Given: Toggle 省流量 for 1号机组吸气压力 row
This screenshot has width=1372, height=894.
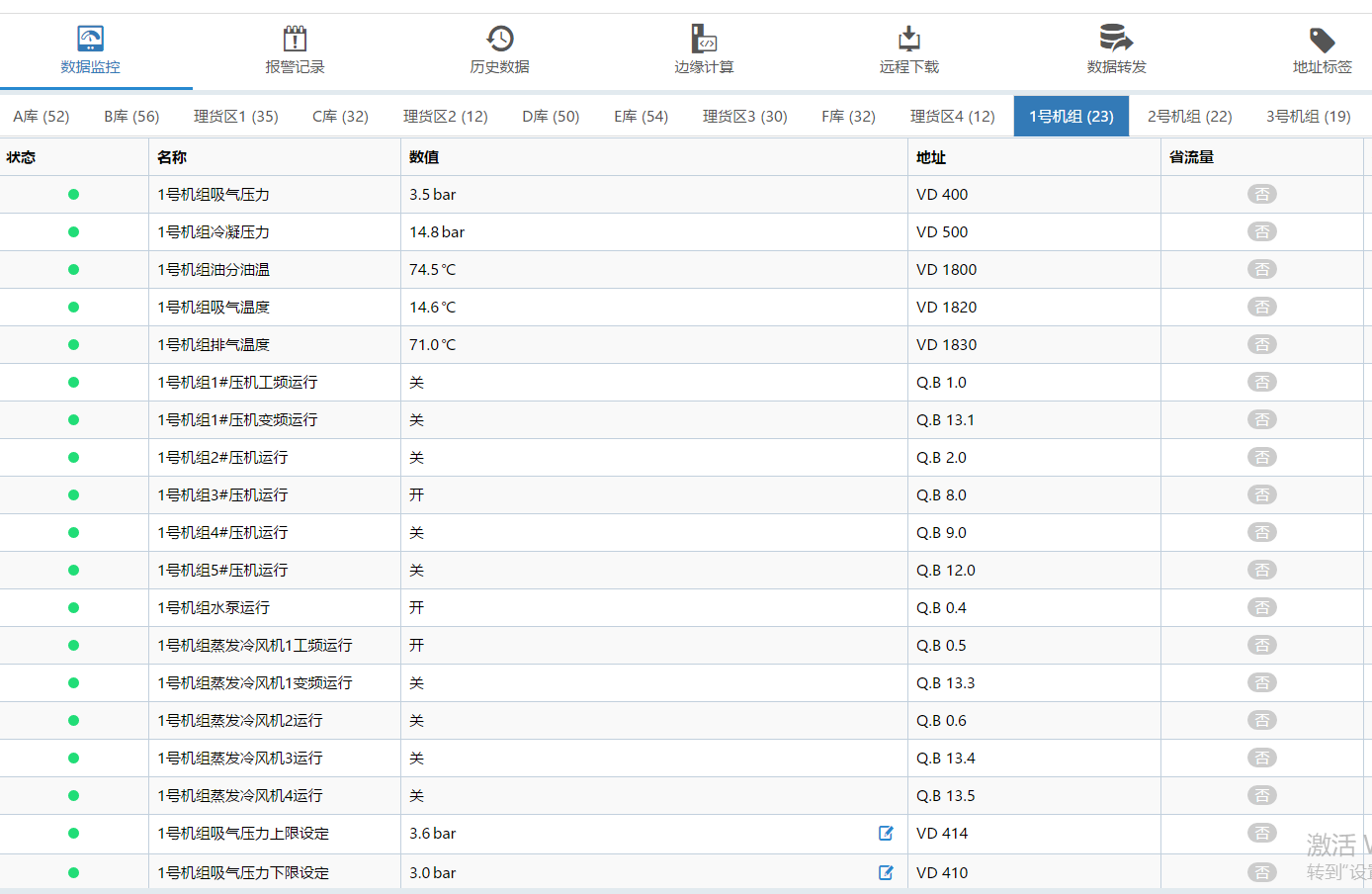Looking at the screenshot, I should [x=1261, y=195].
